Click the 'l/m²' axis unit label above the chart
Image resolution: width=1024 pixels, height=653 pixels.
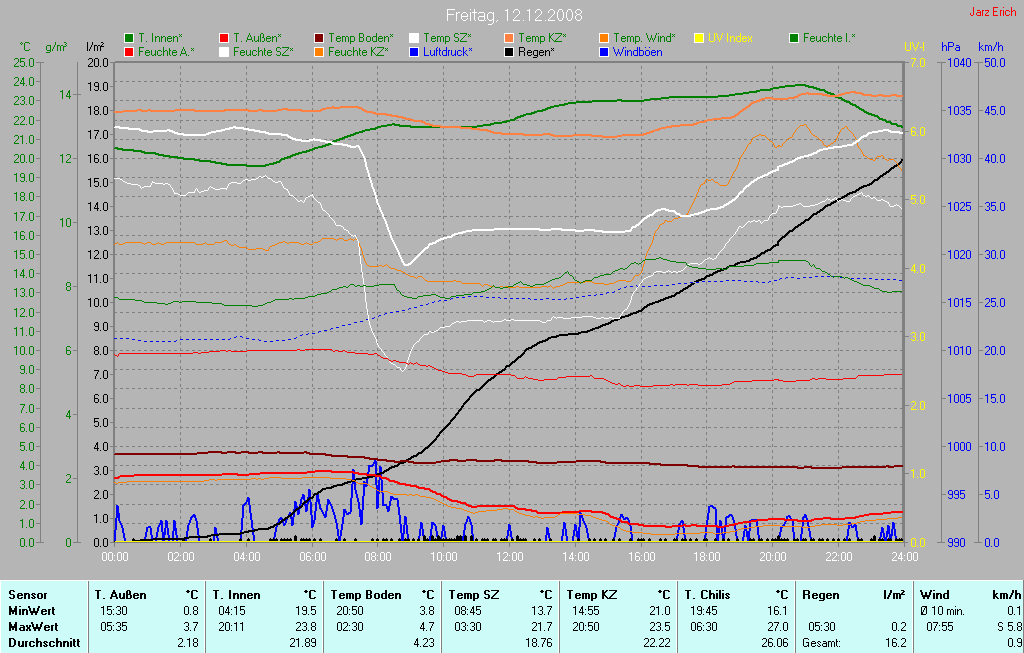click(95, 47)
